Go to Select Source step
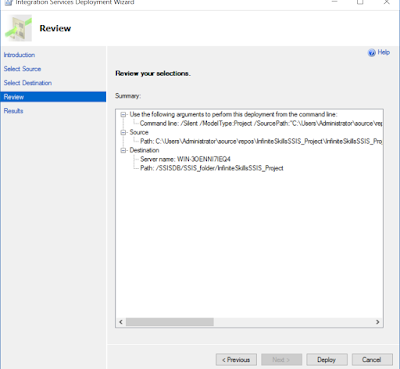The height and width of the screenshot is (369, 400). tap(22, 69)
